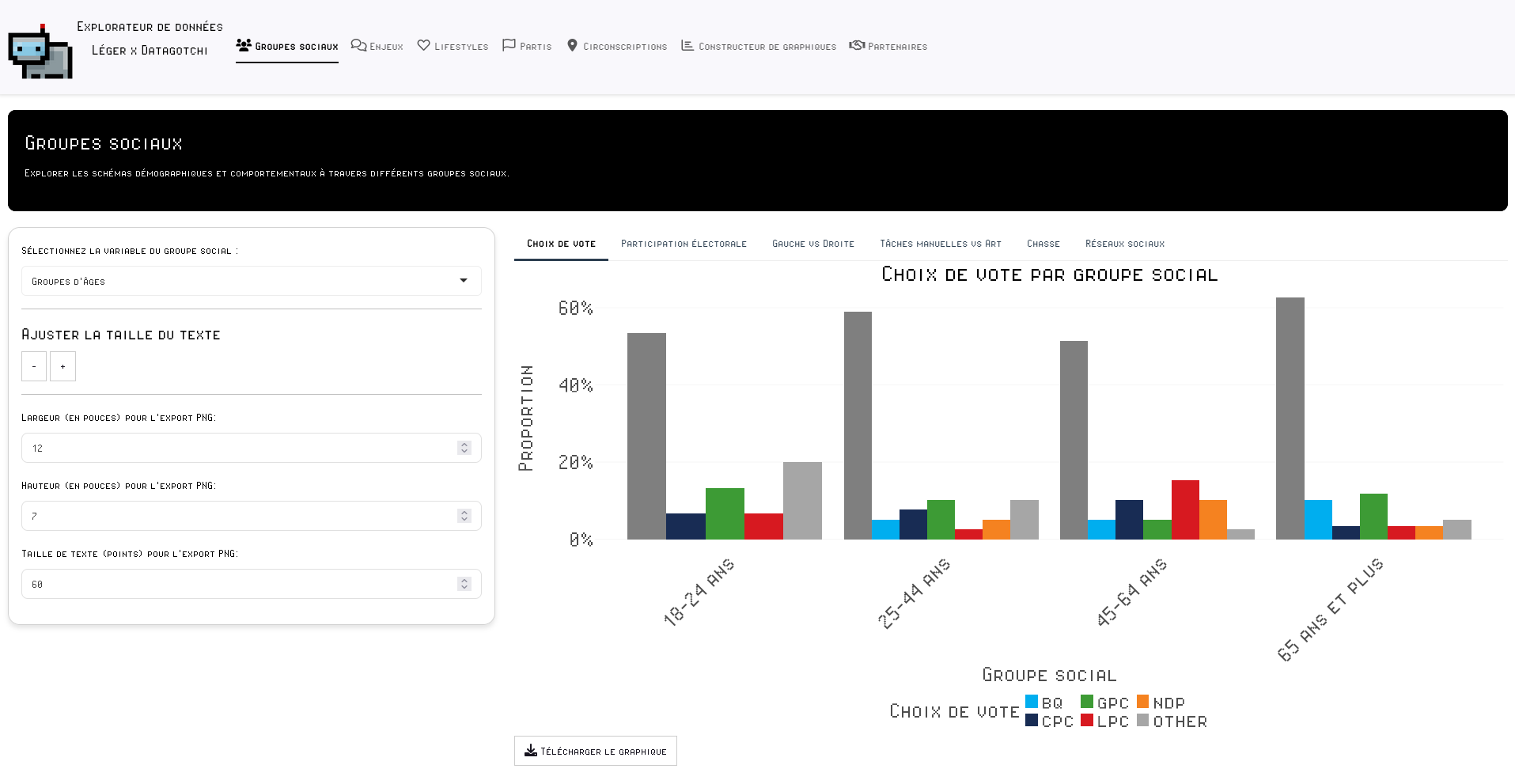
Task: Open the Groupes d'âges dropdown
Action: click(251, 281)
